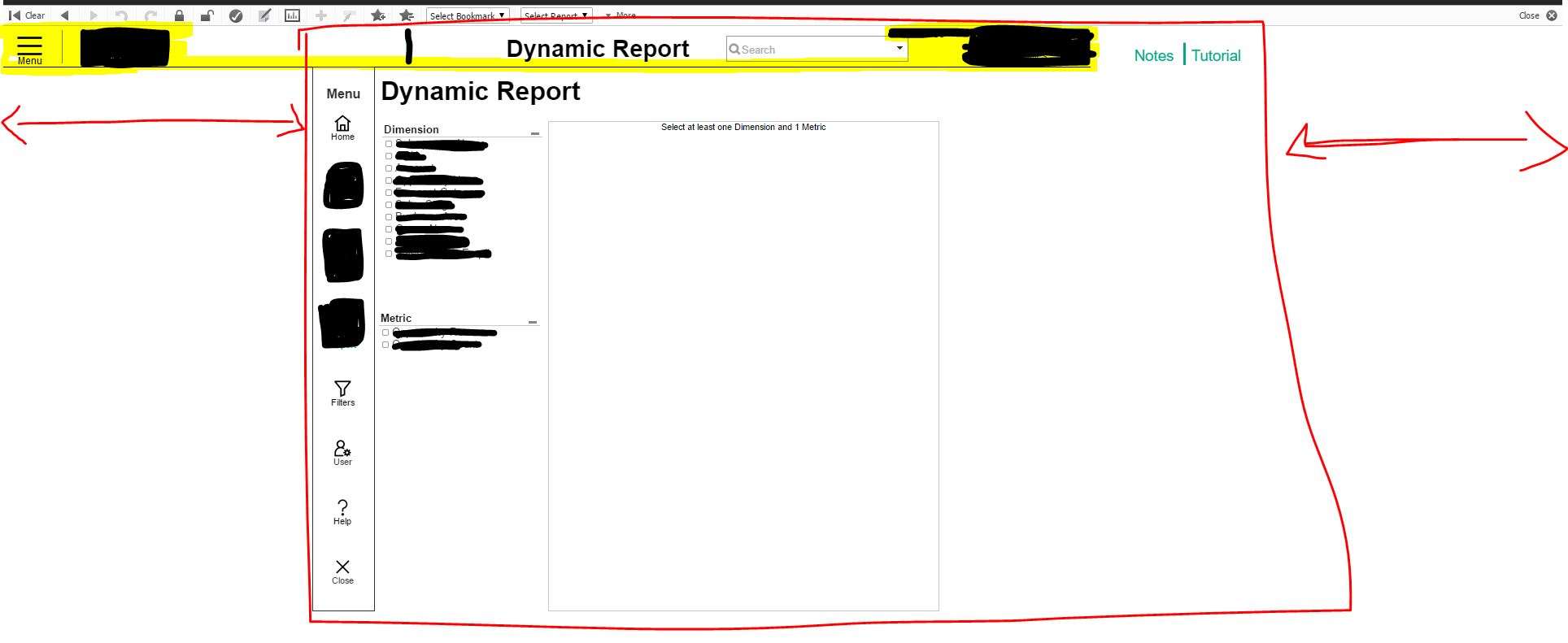This screenshot has height=643, width=1568.
Task: Go to Home in the side menu
Action: pos(342,128)
